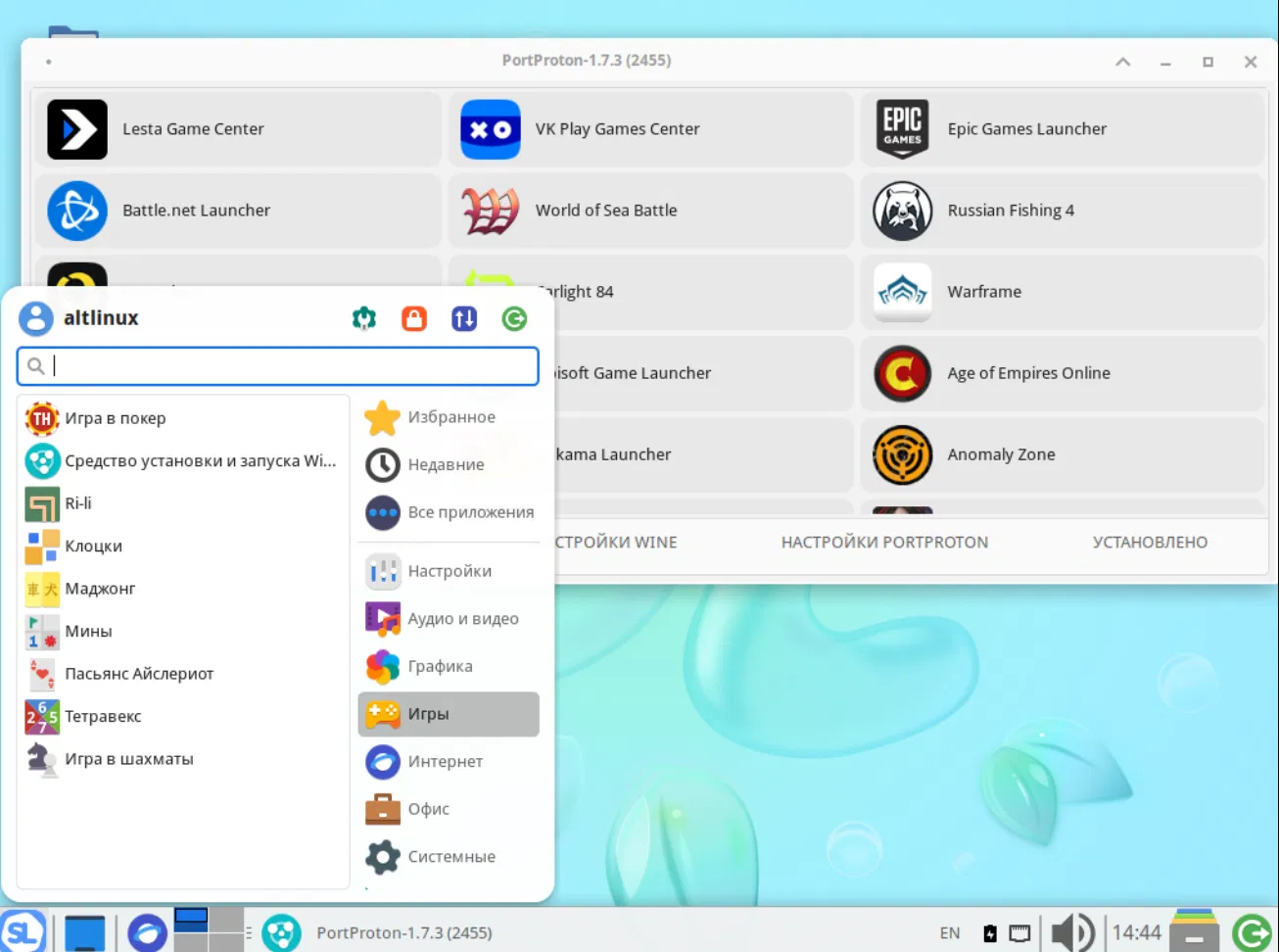Log out using the green icon in the menu header
This screenshot has width=1279, height=952.
[514, 318]
